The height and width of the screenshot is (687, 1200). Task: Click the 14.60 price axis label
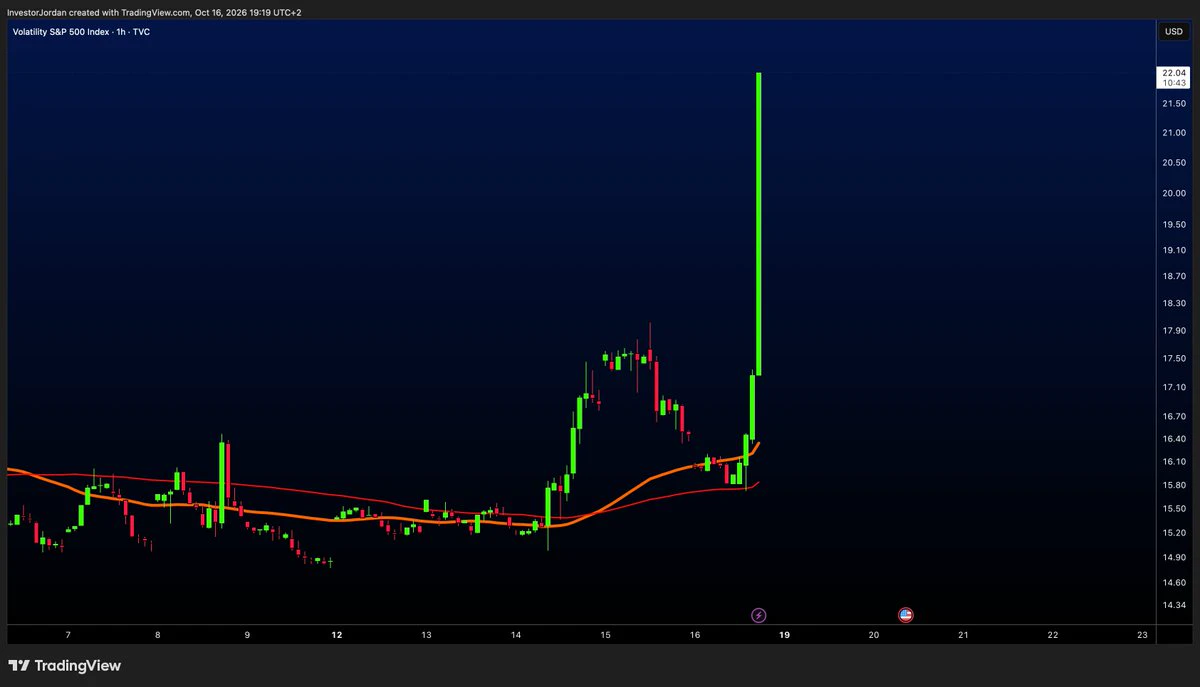1174,582
